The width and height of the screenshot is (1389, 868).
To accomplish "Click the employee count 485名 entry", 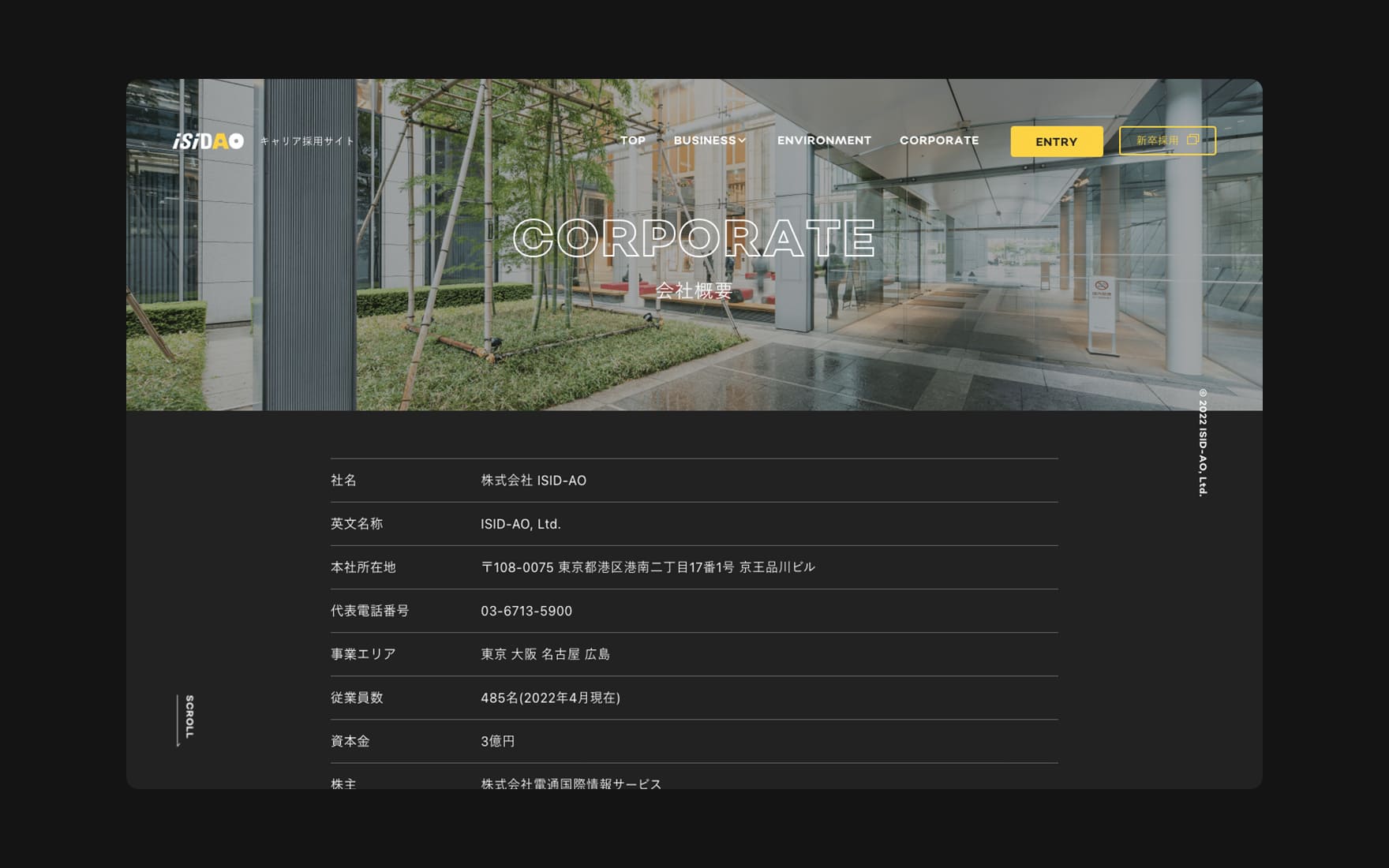I will click(550, 698).
